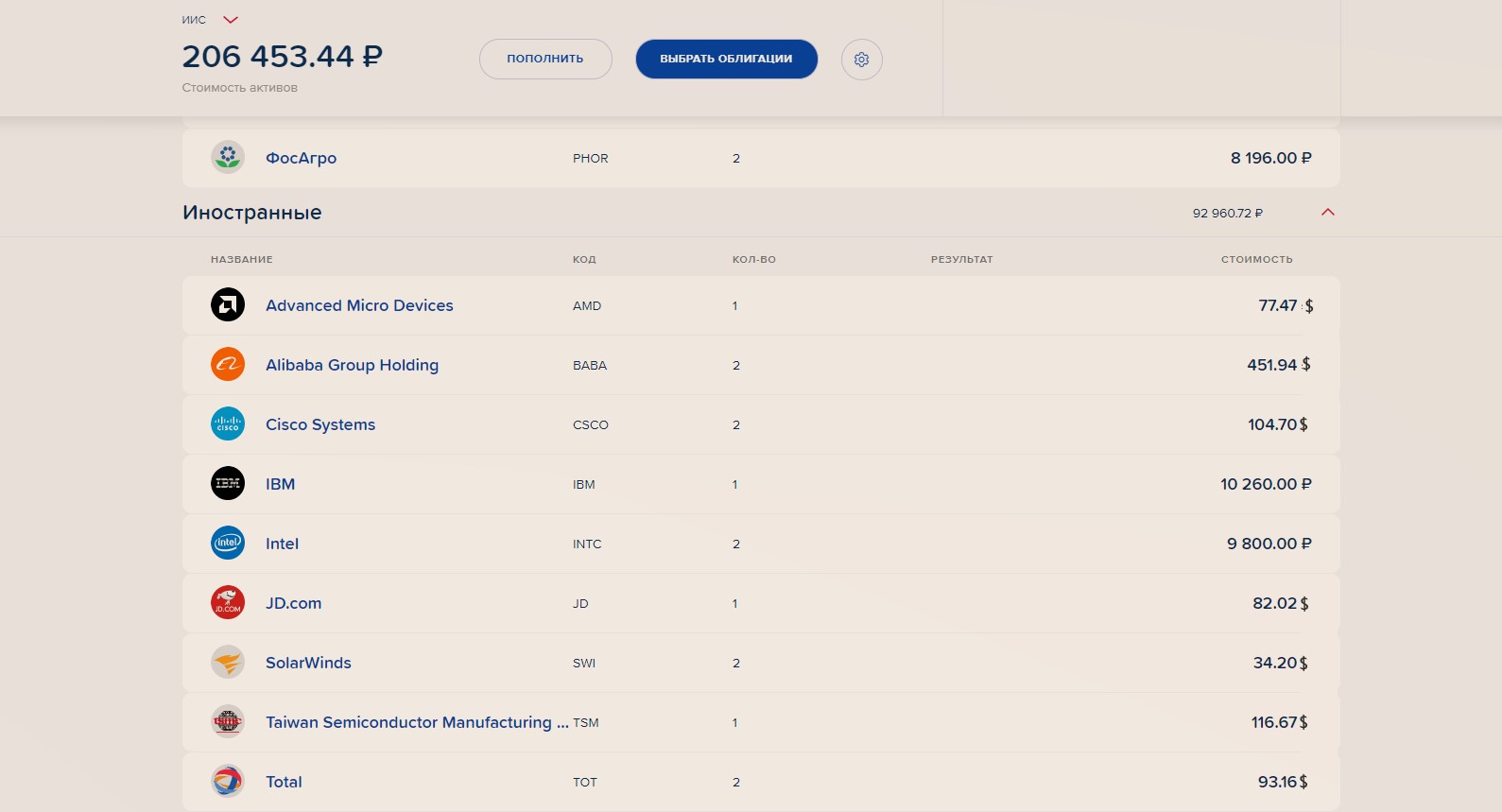Click the Иностранные section heading
Screen dimensions: 1502x812
(251, 213)
